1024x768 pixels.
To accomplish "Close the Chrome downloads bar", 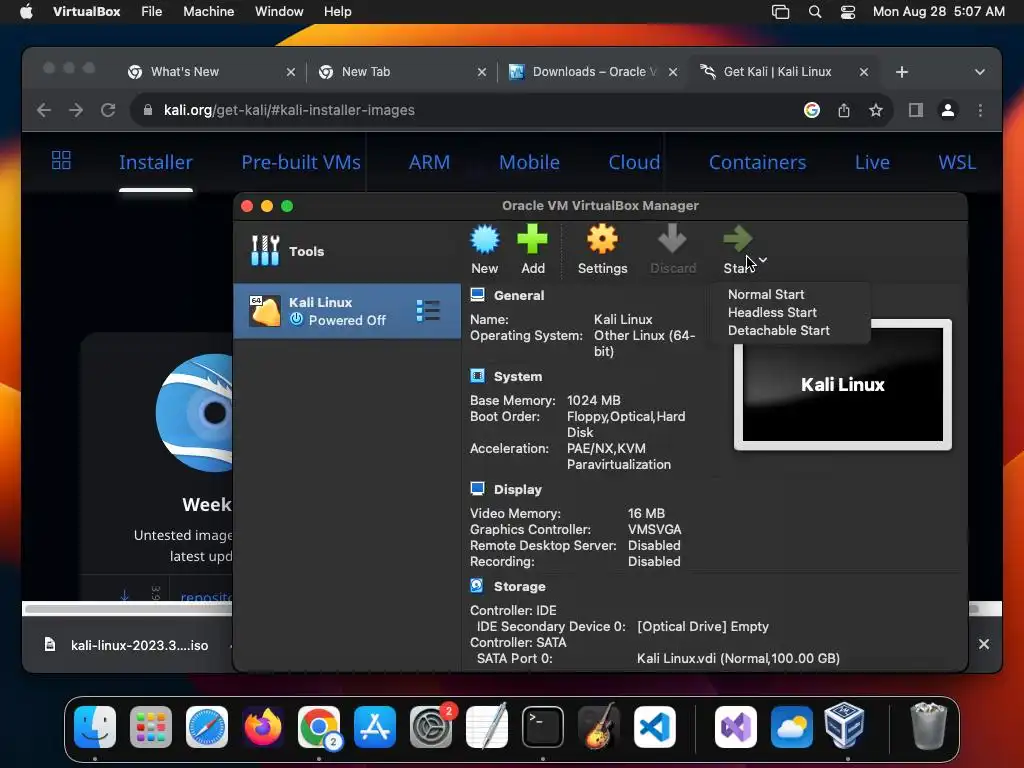I will click(984, 644).
